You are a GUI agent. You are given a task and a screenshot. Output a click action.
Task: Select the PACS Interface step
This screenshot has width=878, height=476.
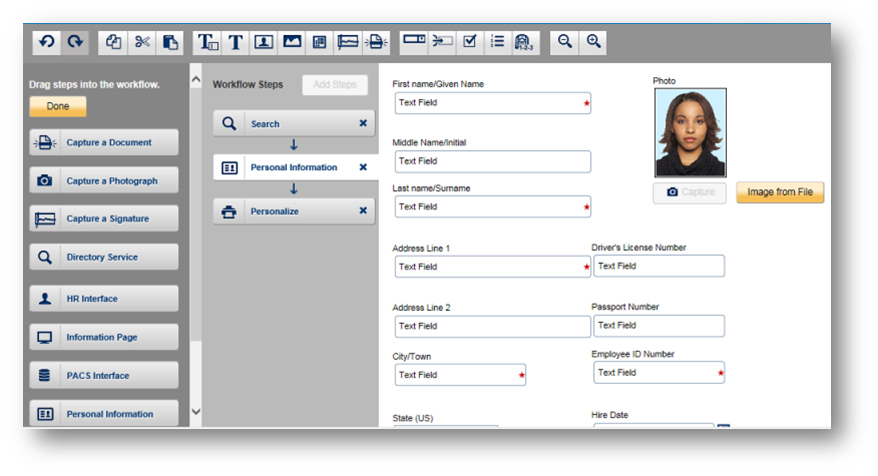pyautogui.click(x=104, y=375)
